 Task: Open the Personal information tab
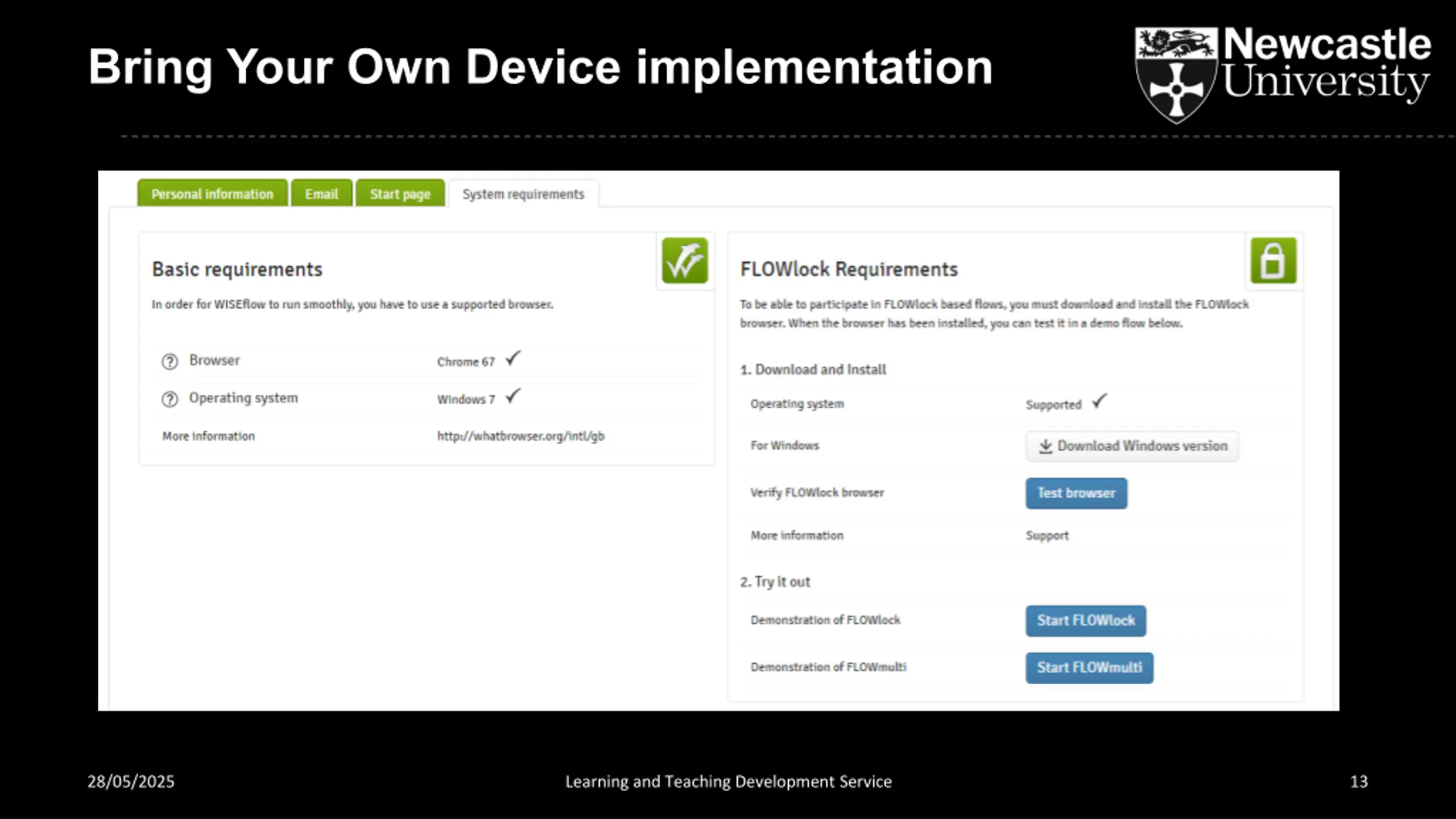(x=212, y=193)
